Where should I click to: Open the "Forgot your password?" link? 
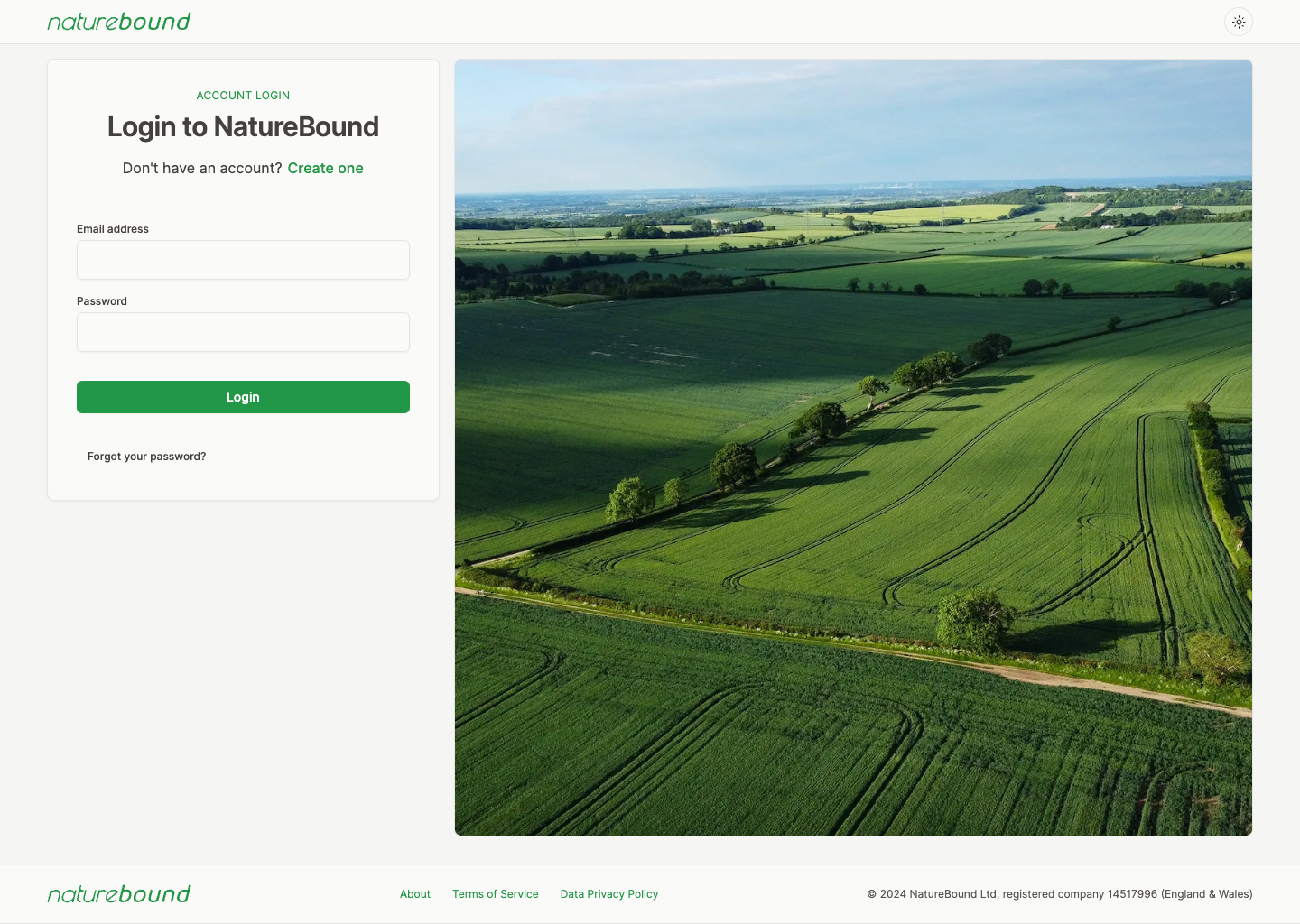coord(146,457)
